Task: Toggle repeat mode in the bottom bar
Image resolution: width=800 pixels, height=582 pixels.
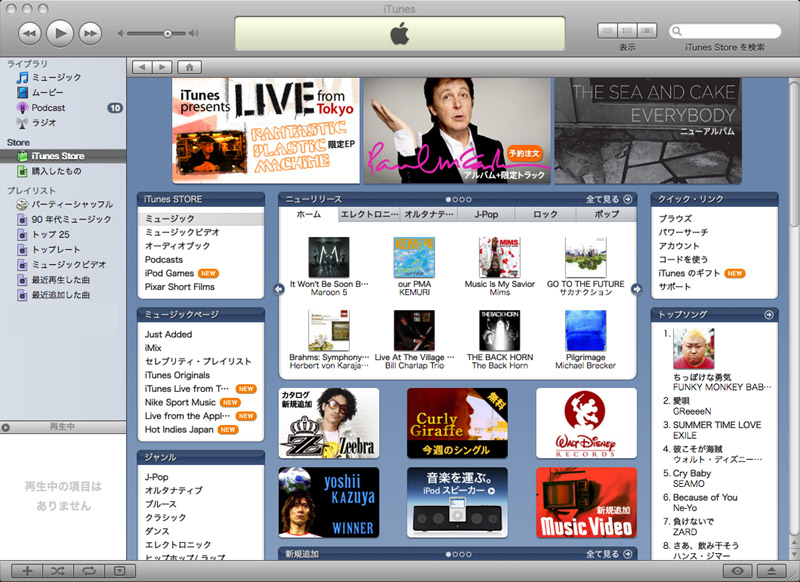Action: click(89, 571)
